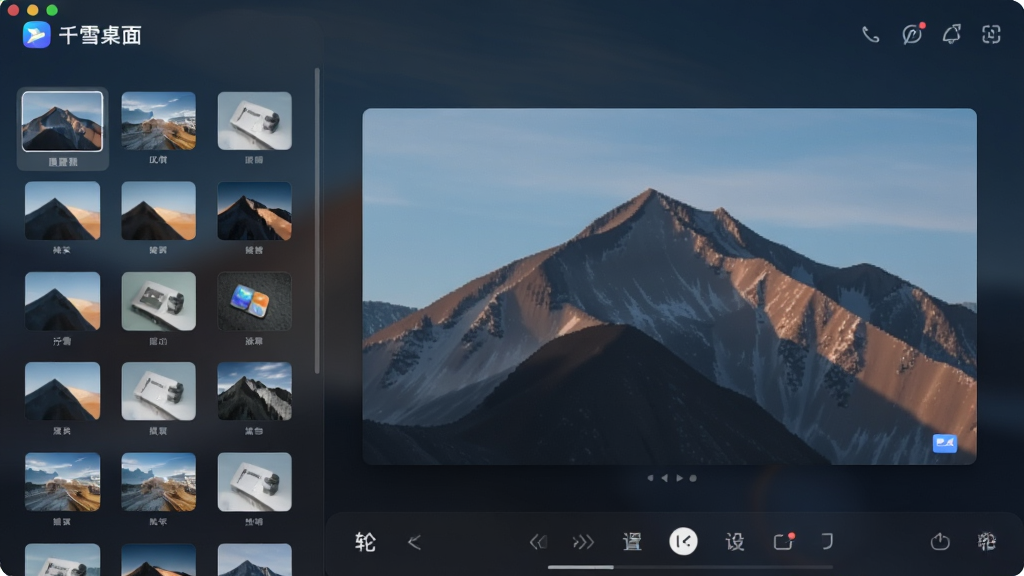Click the blue 千雪桌面 app logo
The image size is (1024, 576).
tap(37, 35)
